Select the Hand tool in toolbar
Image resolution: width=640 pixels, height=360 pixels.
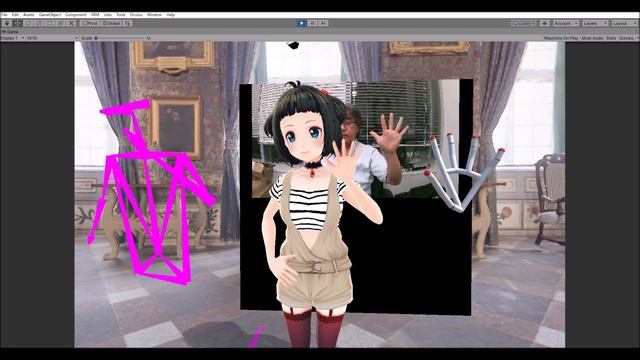[7, 23]
